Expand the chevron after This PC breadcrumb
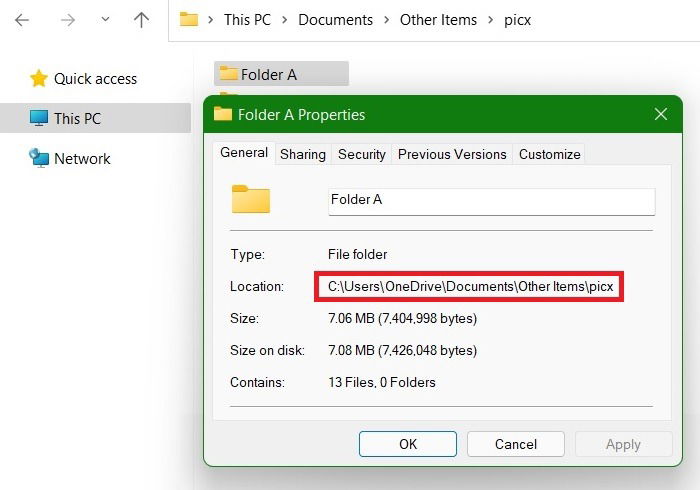 pyautogui.click(x=284, y=20)
